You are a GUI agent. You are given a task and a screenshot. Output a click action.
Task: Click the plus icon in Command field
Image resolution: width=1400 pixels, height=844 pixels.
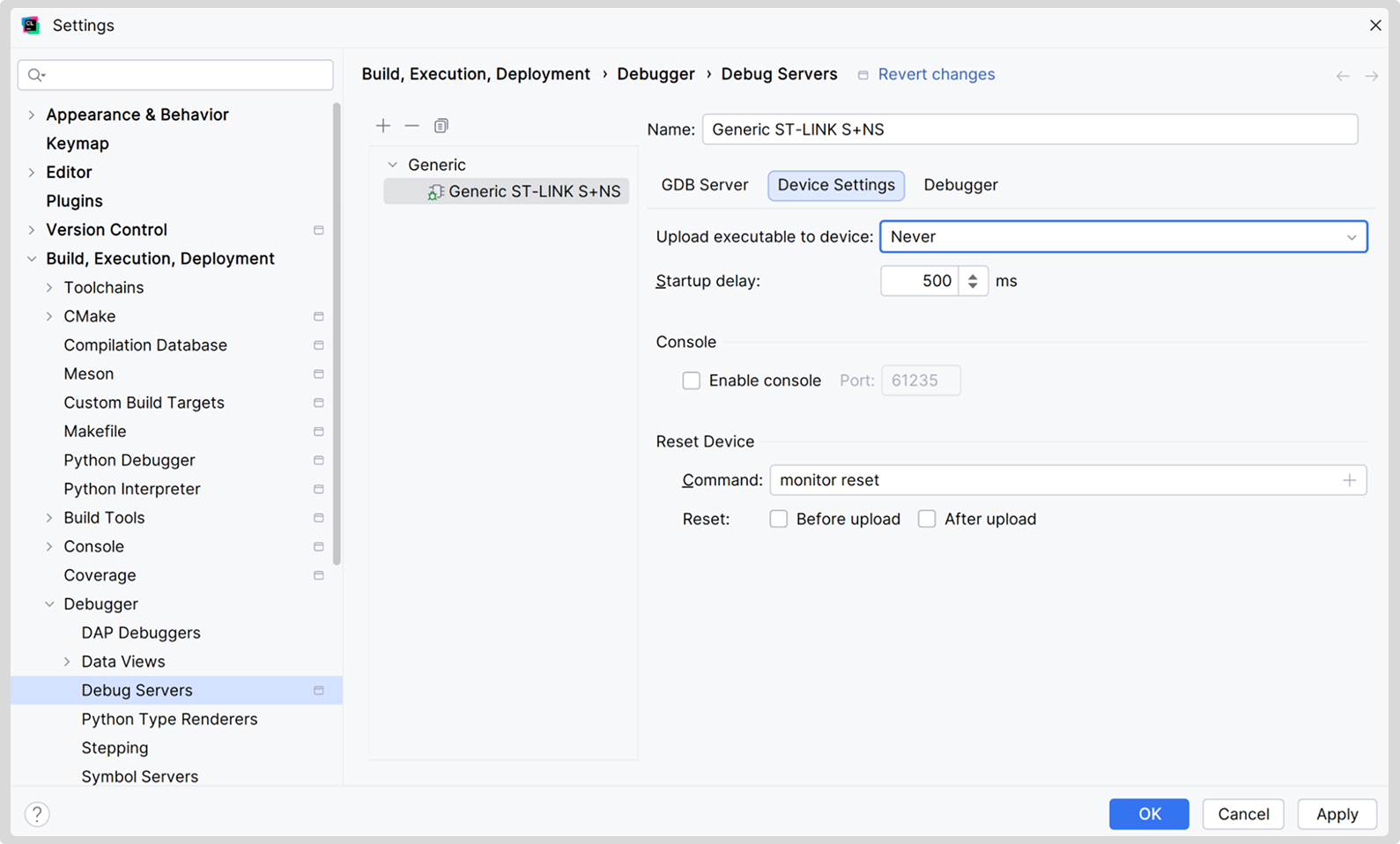[1349, 480]
